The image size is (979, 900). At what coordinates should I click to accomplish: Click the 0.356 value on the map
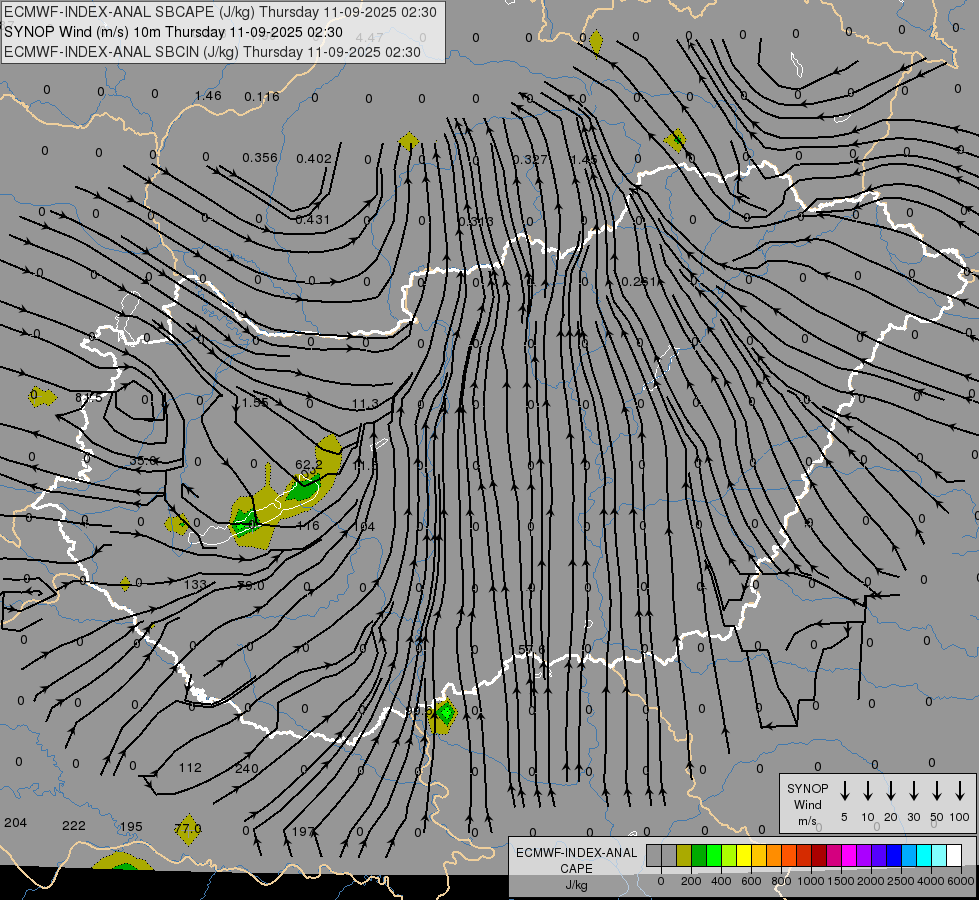260,157
